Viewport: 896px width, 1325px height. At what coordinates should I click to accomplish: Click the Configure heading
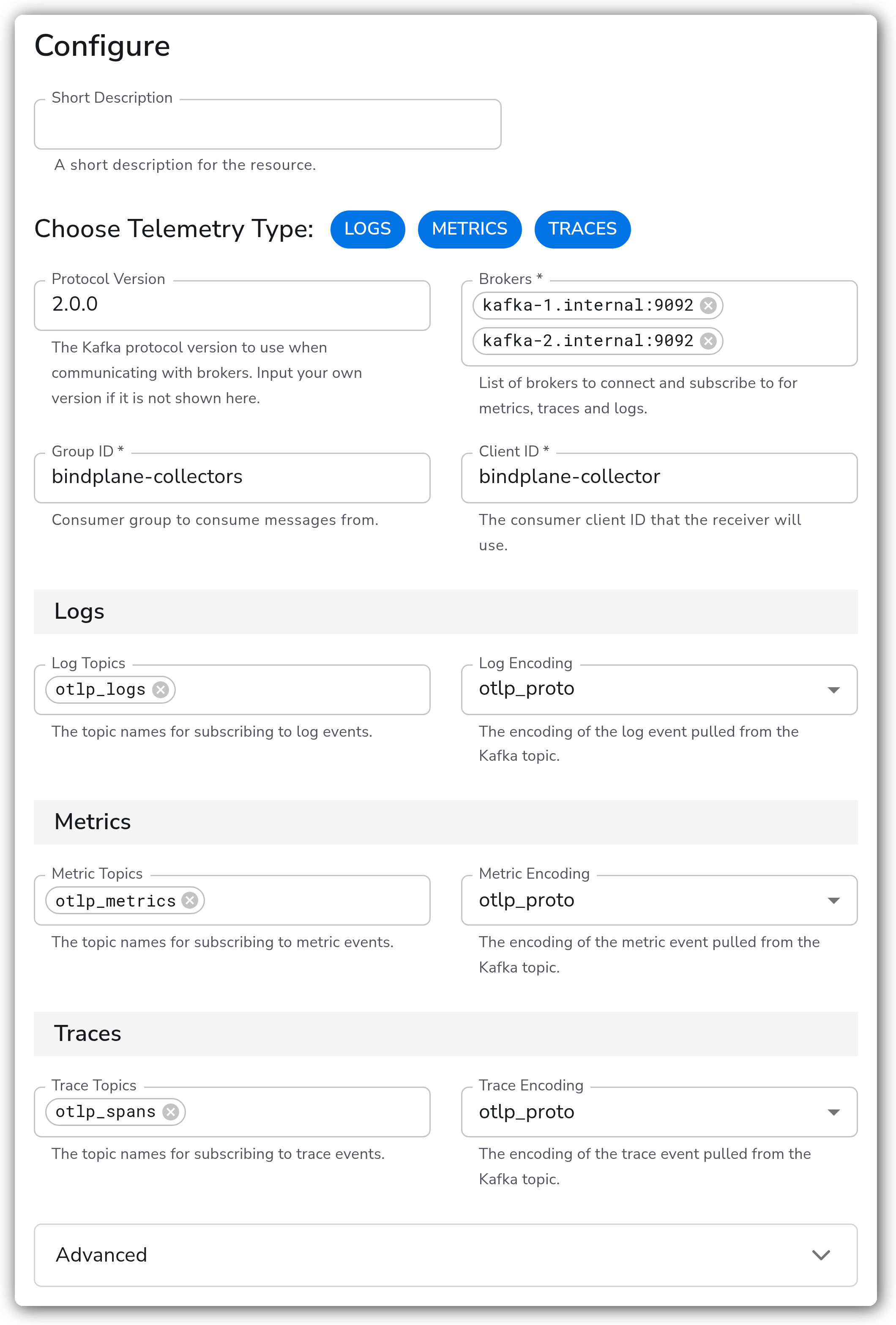tap(102, 46)
